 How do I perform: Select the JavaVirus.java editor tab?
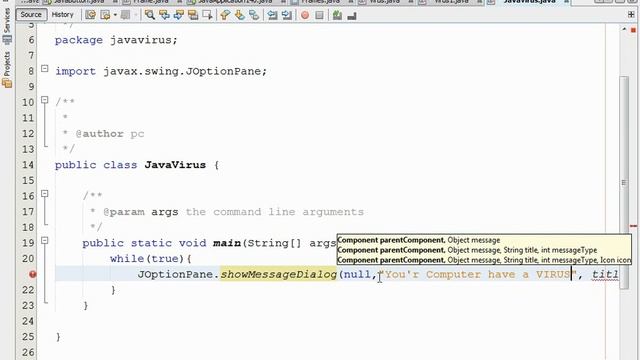(x=529, y=2)
